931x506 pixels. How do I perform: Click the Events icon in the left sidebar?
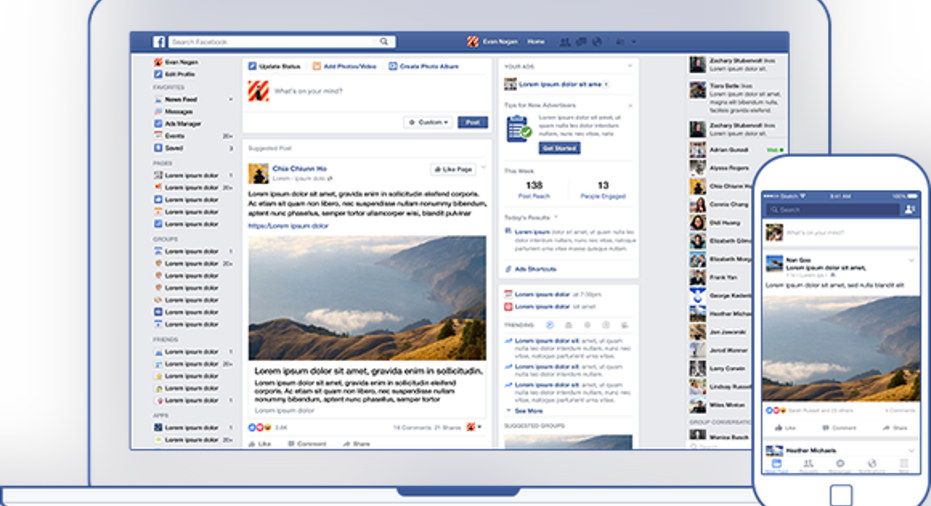click(x=158, y=136)
